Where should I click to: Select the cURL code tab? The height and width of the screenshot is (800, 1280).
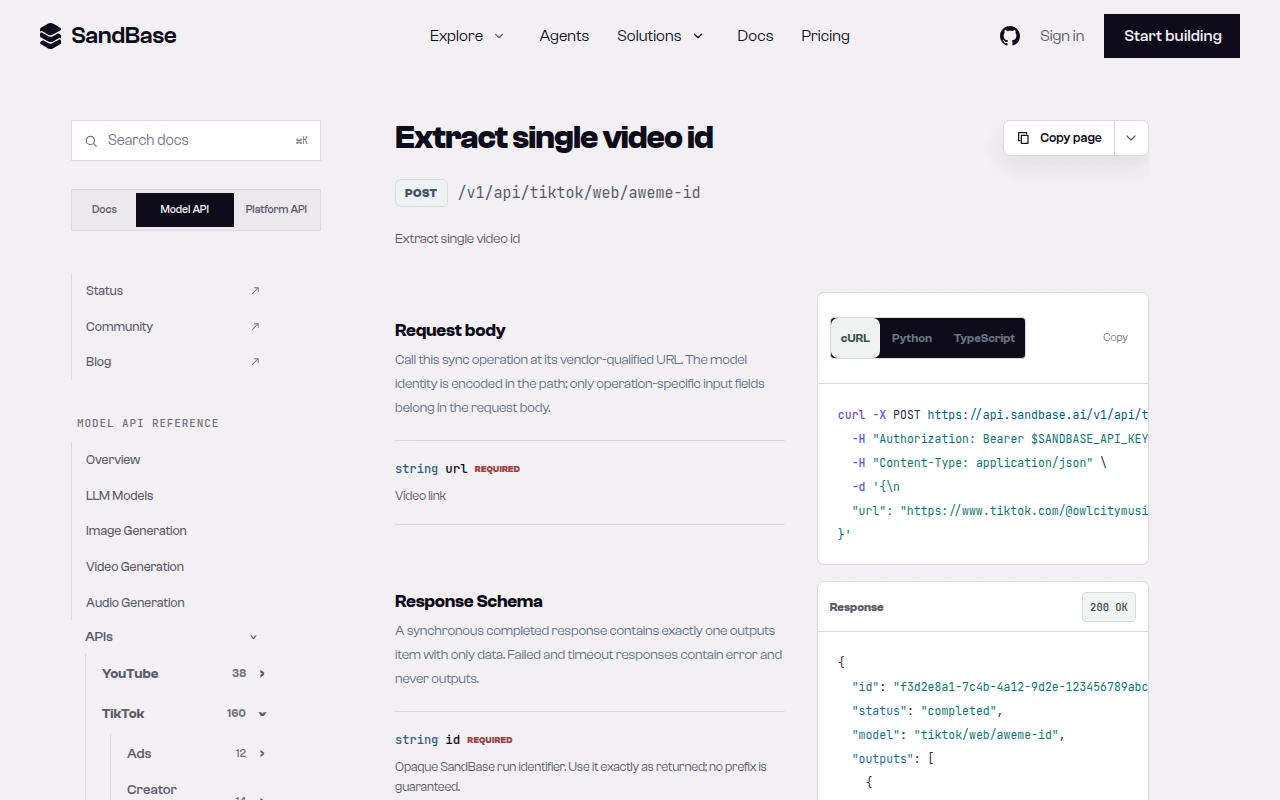click(x=855, y=338)
